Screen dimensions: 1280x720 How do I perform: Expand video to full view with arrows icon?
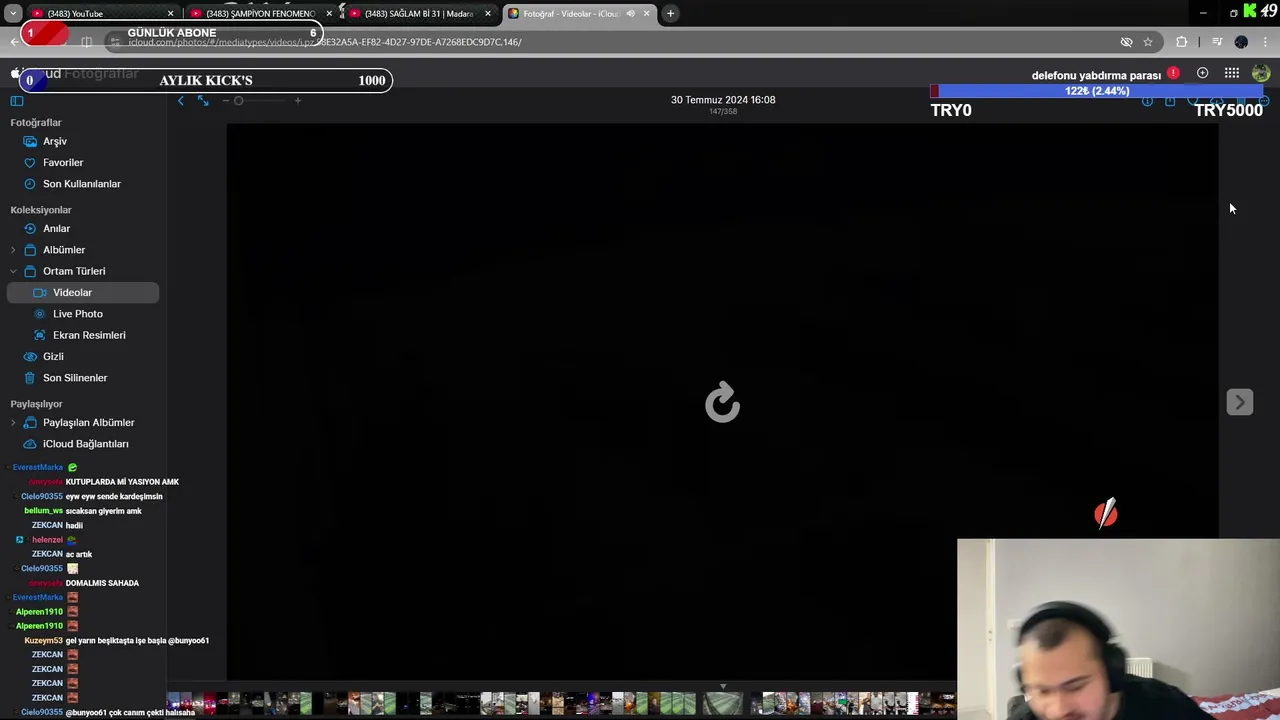[x=203, y=101]
